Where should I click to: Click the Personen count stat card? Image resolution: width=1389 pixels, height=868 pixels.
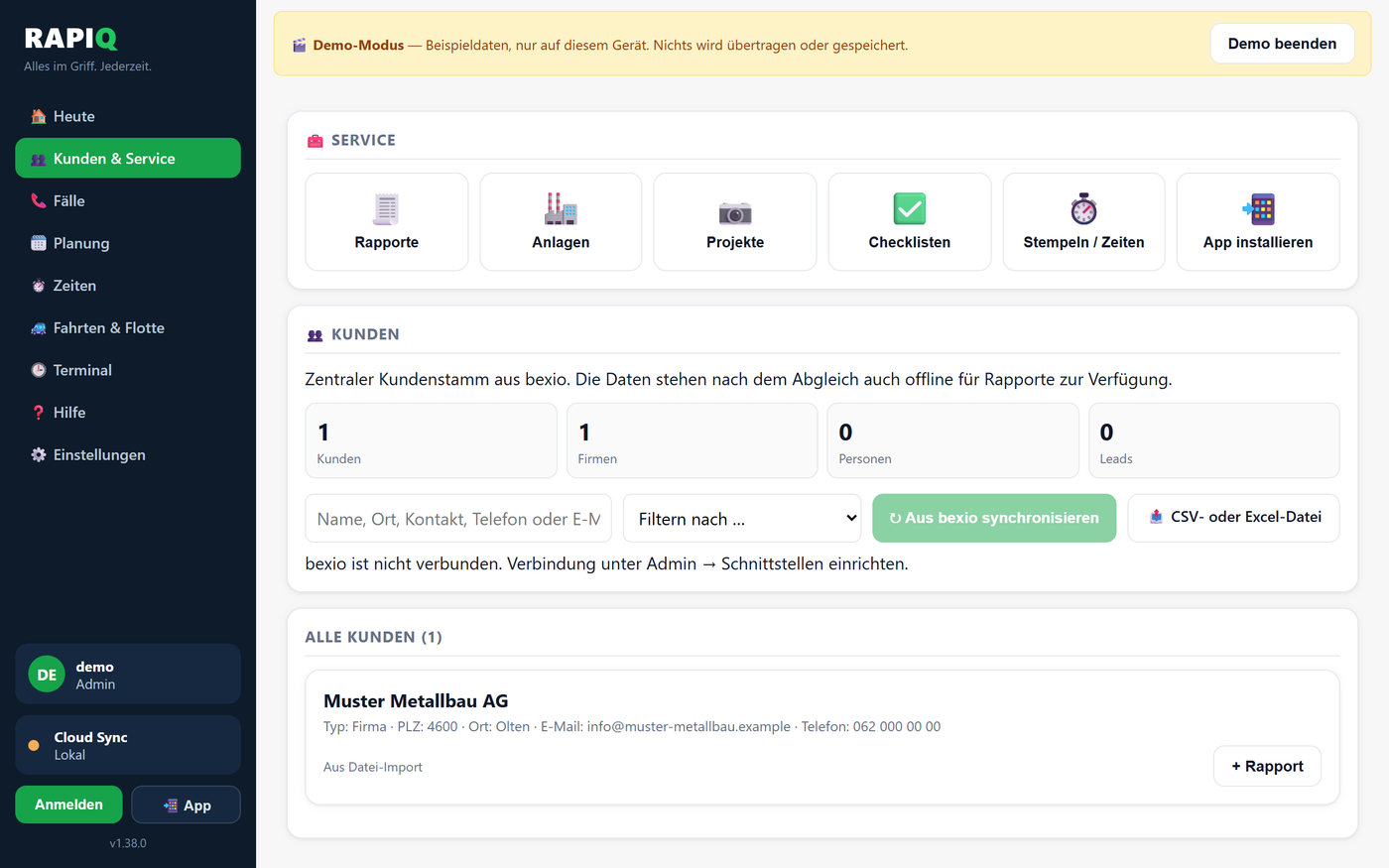click(952, 440)
